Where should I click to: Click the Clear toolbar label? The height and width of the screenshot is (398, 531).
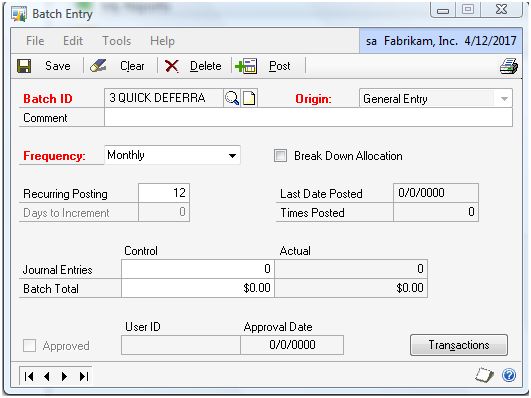(x=132, y=66)
